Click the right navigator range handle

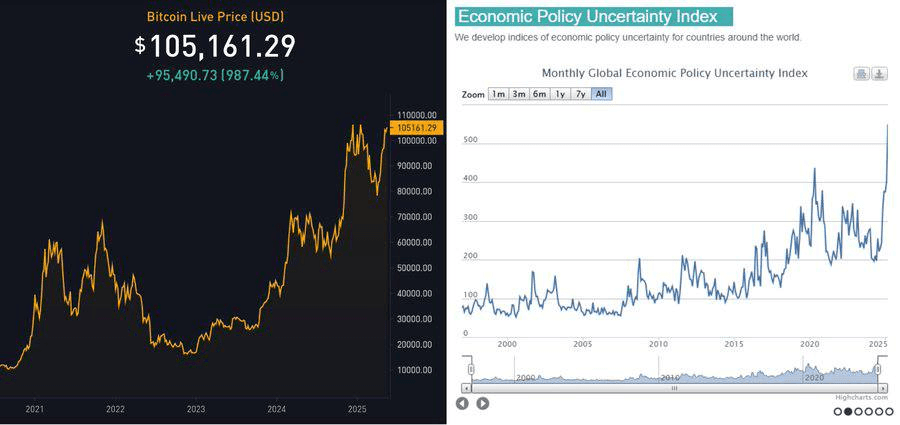coord(879,371)
